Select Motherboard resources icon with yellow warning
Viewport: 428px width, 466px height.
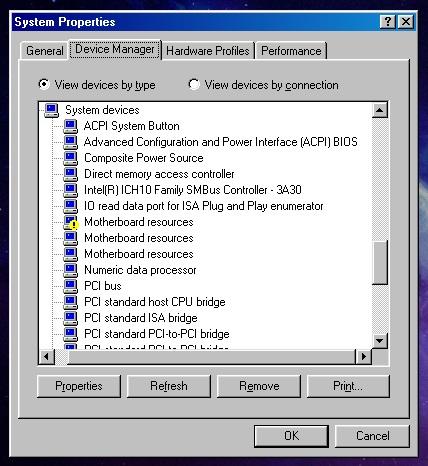click(71, 222)
